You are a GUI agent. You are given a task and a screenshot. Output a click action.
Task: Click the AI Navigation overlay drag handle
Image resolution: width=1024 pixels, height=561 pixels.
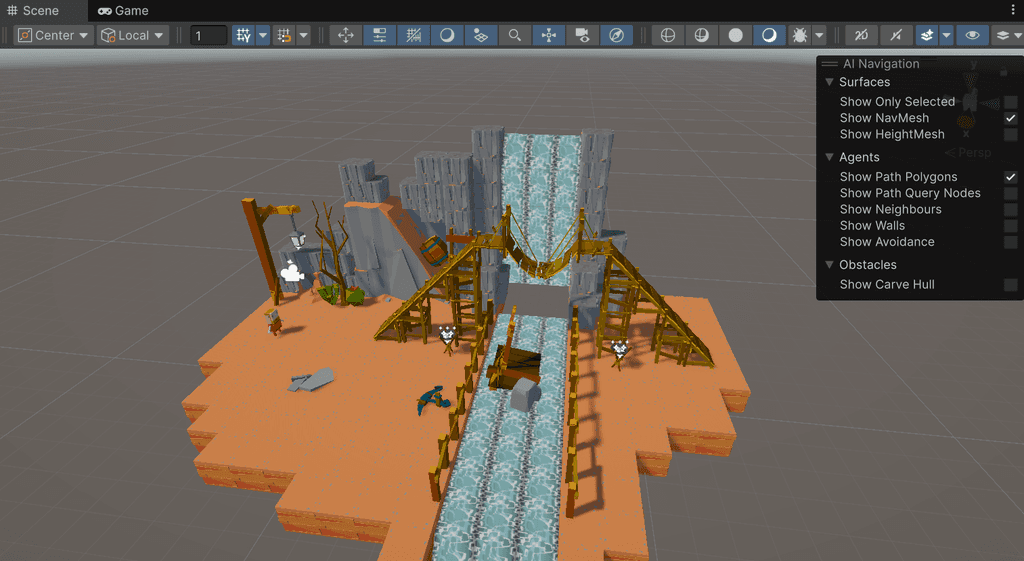(829, 64)
